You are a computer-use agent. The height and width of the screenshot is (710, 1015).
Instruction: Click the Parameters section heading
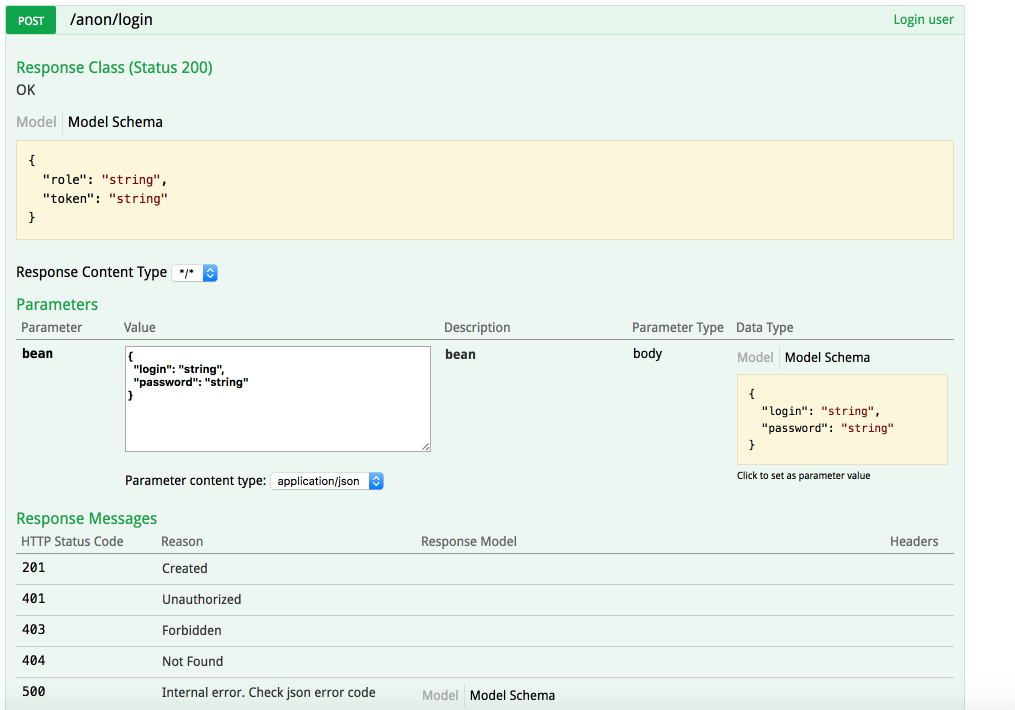point(57,304)
